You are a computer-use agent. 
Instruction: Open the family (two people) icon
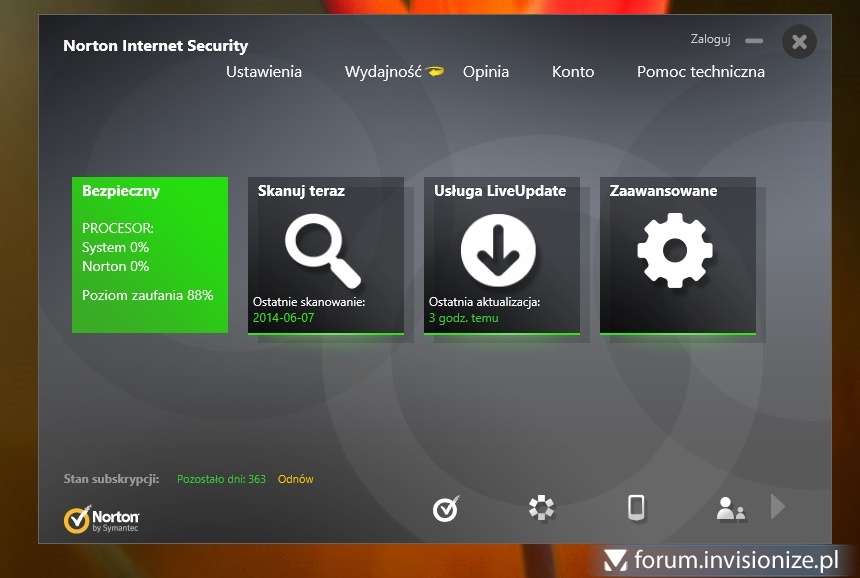pos(730,509)
